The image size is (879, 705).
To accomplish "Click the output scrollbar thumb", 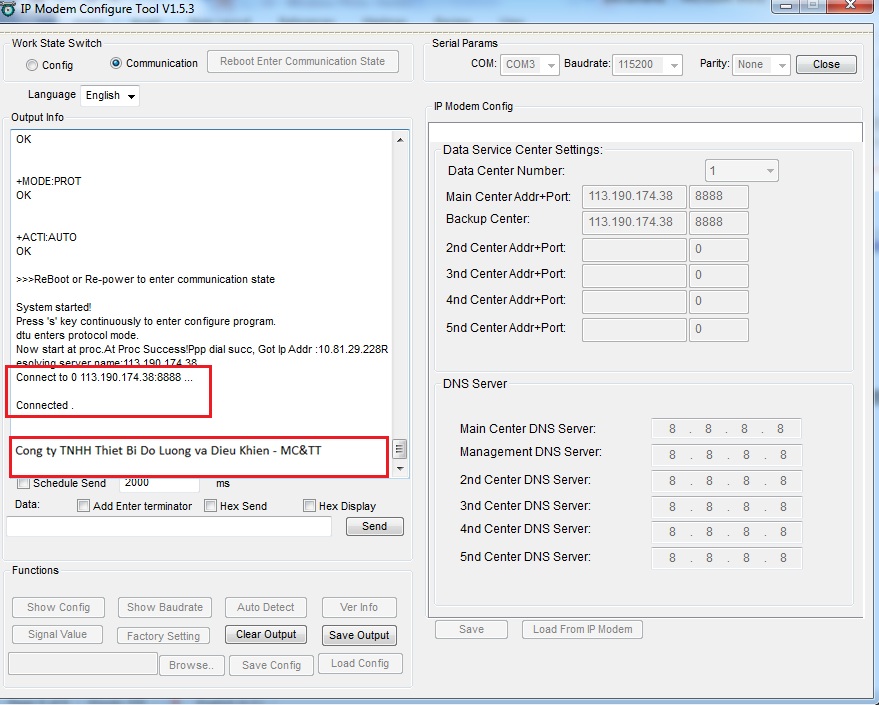I will 400,449.
